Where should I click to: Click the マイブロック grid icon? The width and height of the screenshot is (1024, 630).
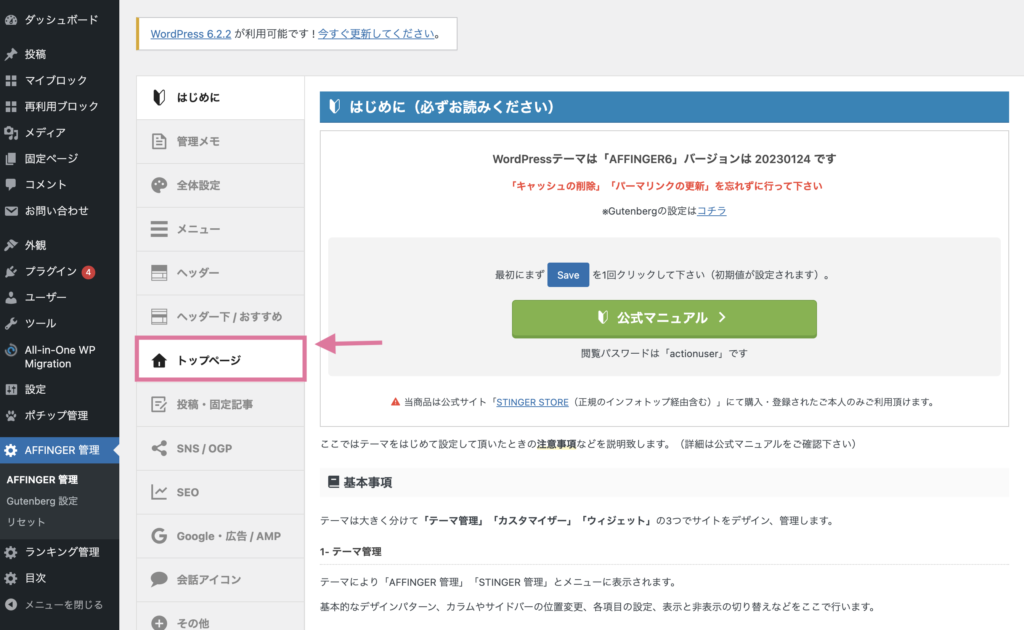point(11,80)
